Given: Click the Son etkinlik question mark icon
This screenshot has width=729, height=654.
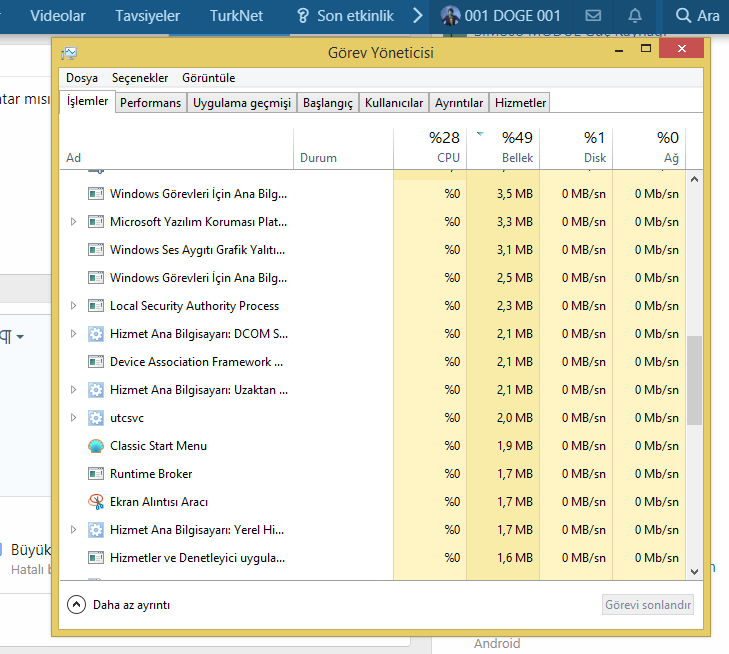Looking at the screenshot, I should click(x=303, y=16).
